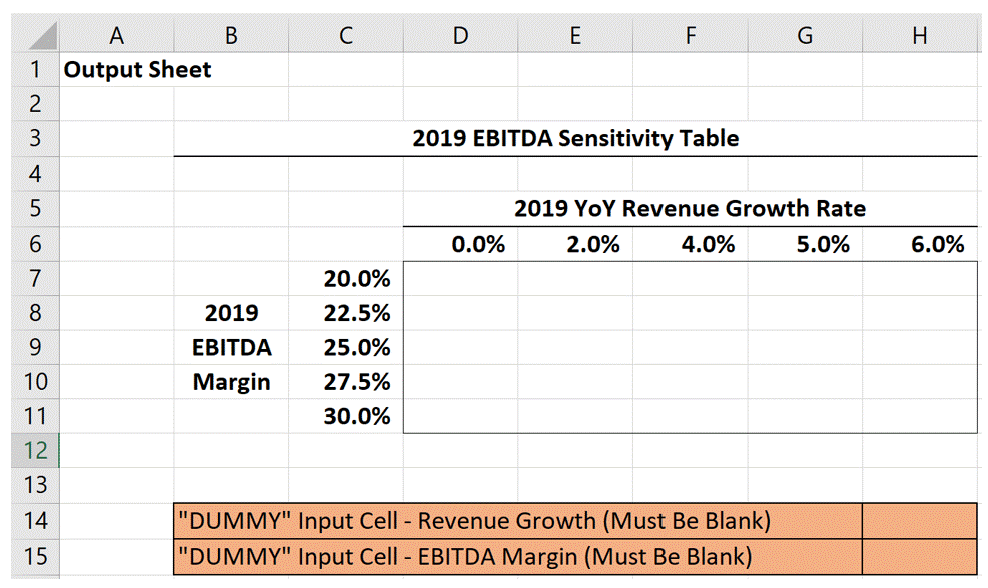Select row header 7
Image resolution: width=988 pixels, height=588 pixels.
(35, 279)
